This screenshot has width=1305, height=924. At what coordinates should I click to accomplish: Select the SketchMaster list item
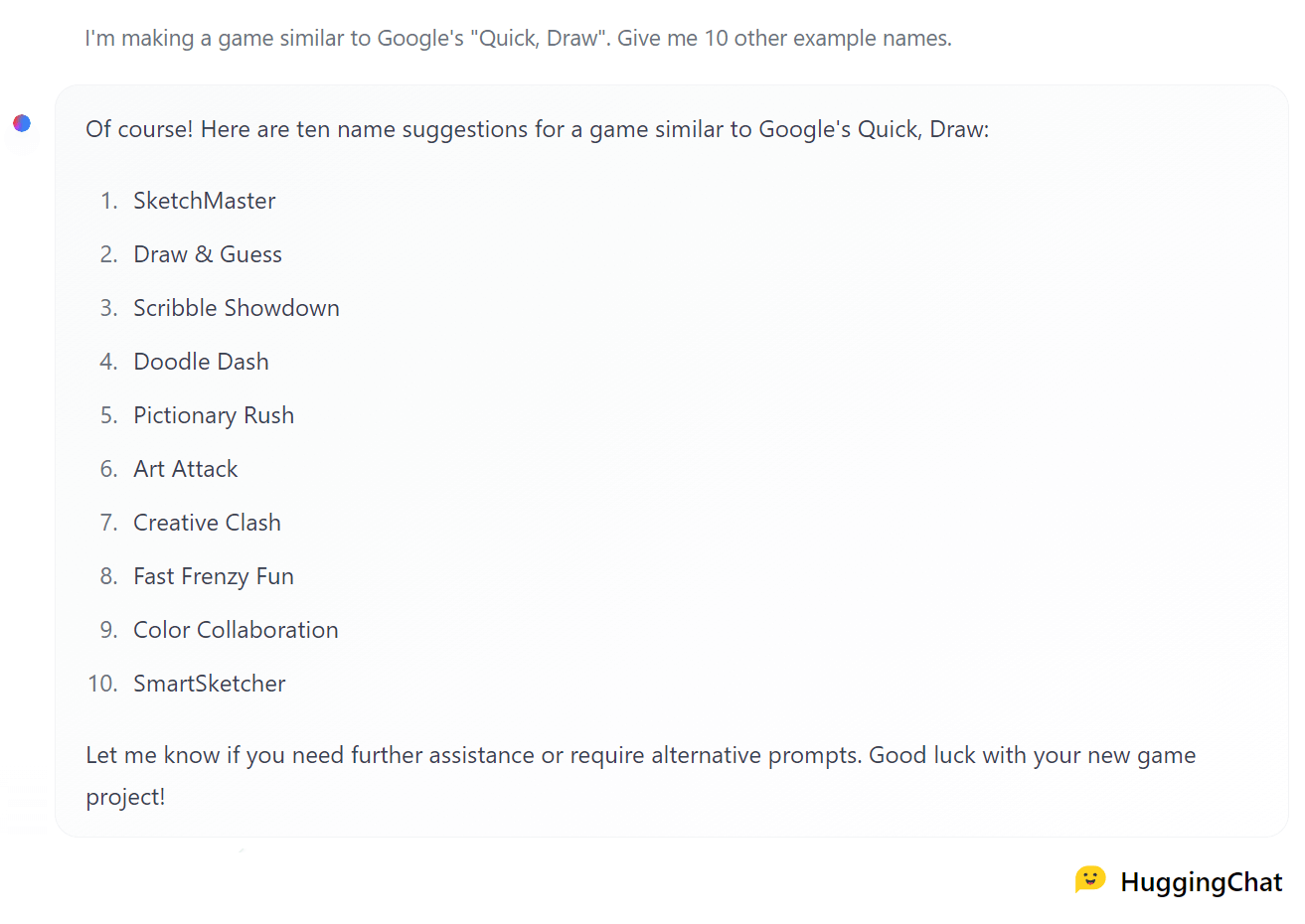pyautogui.click(x=204, y=201)
